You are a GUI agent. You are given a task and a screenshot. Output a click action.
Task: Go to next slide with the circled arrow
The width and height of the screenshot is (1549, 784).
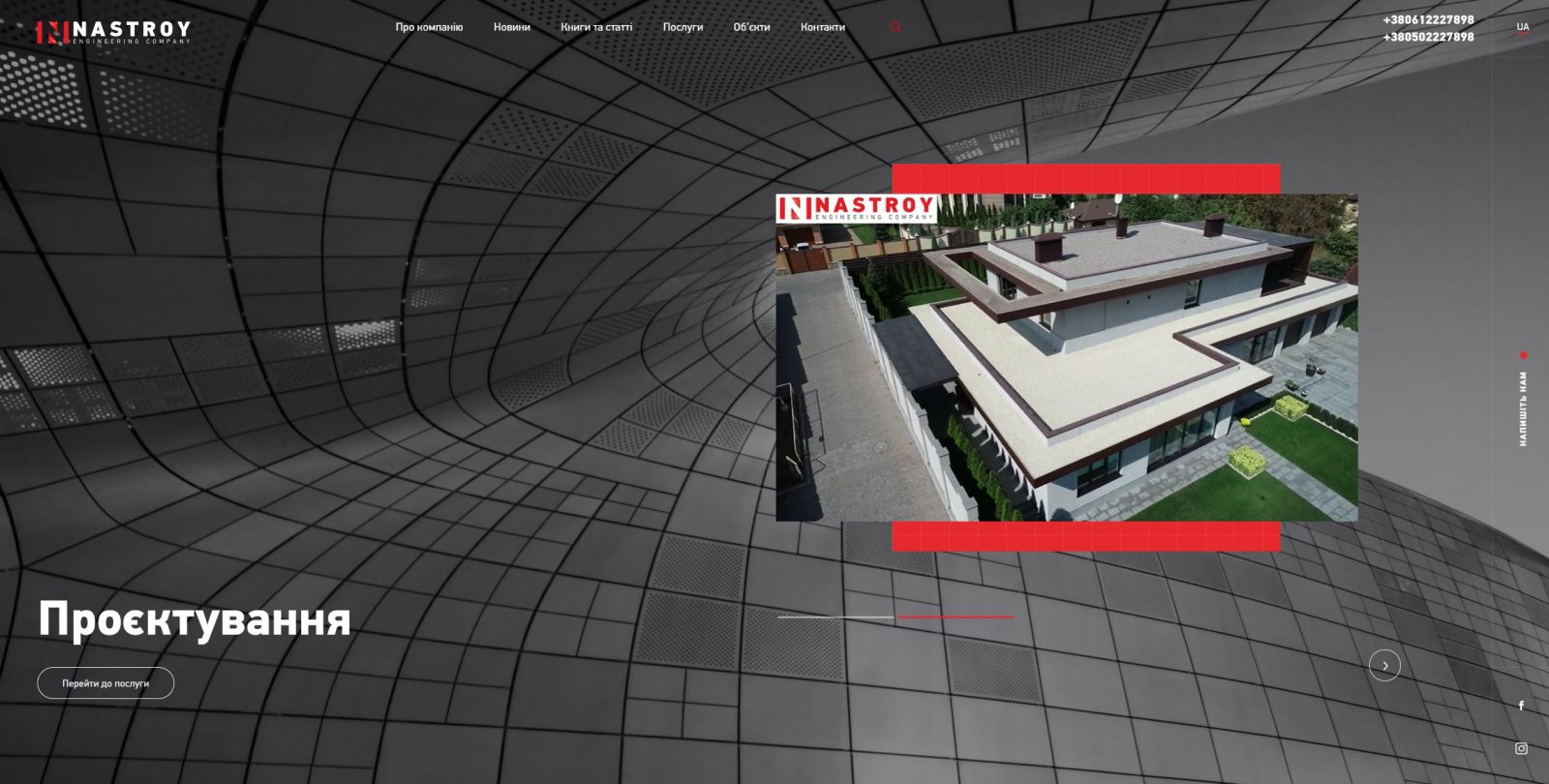pos(1384,665)
